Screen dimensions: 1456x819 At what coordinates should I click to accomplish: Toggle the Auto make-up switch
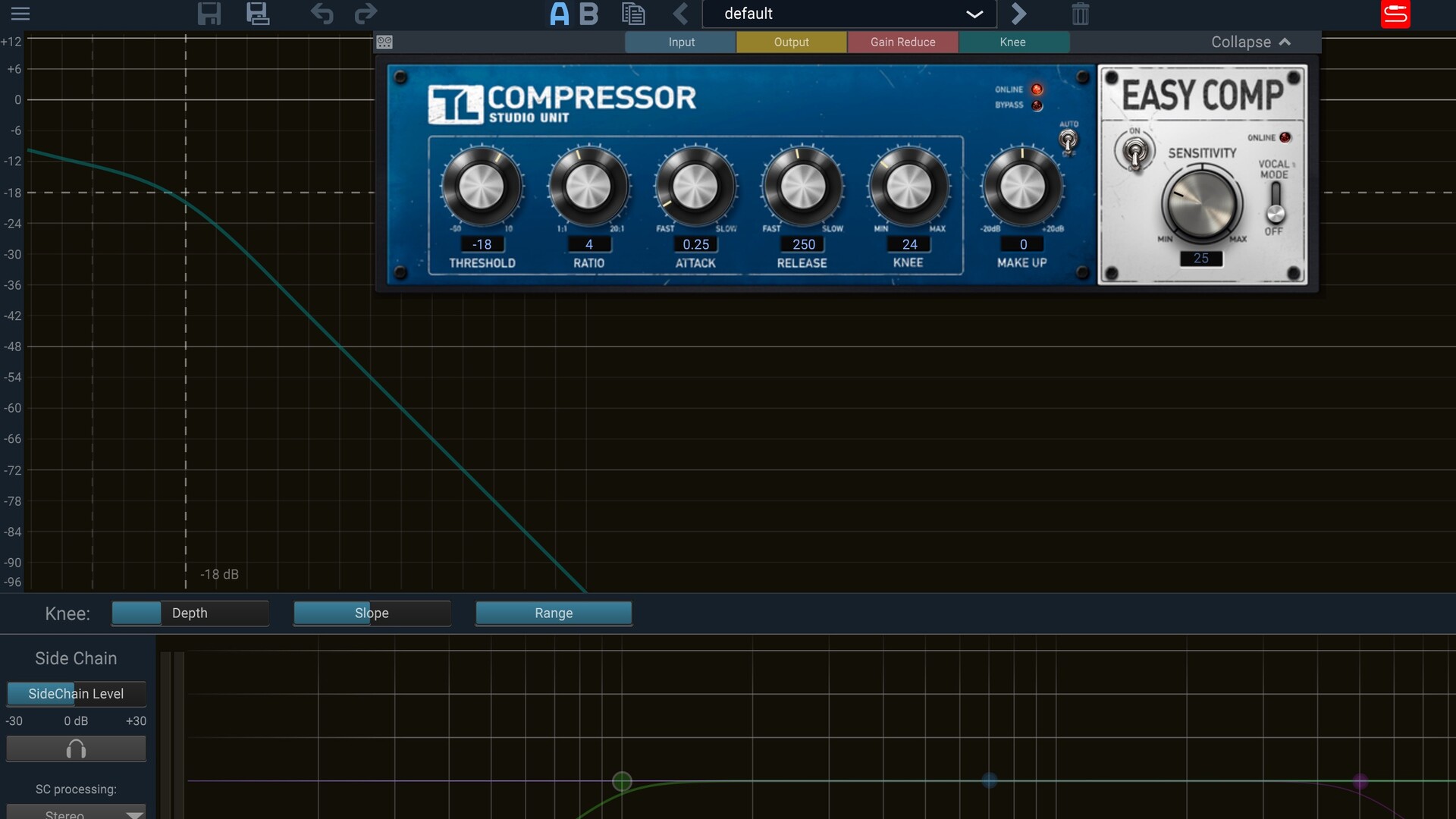point(1068,140)
